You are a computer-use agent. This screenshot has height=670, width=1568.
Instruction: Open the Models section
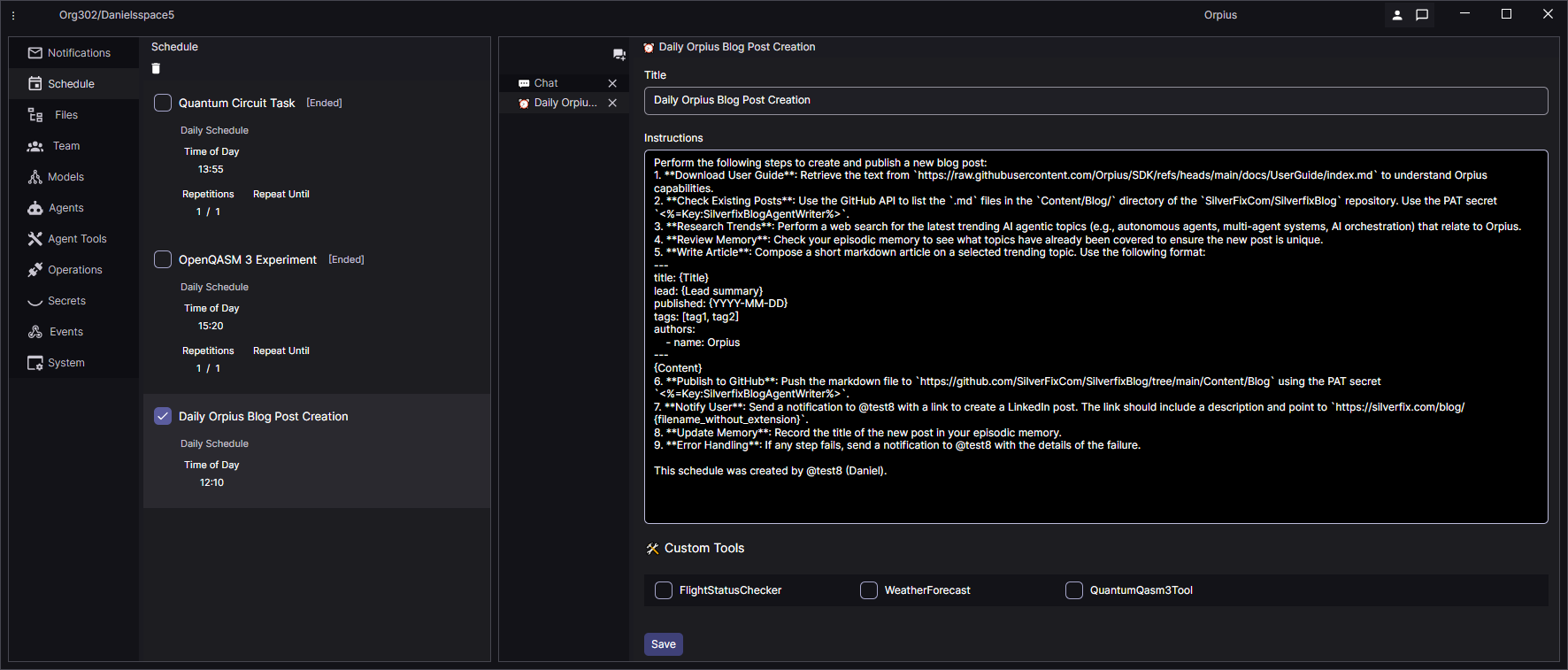click(65, 177)
